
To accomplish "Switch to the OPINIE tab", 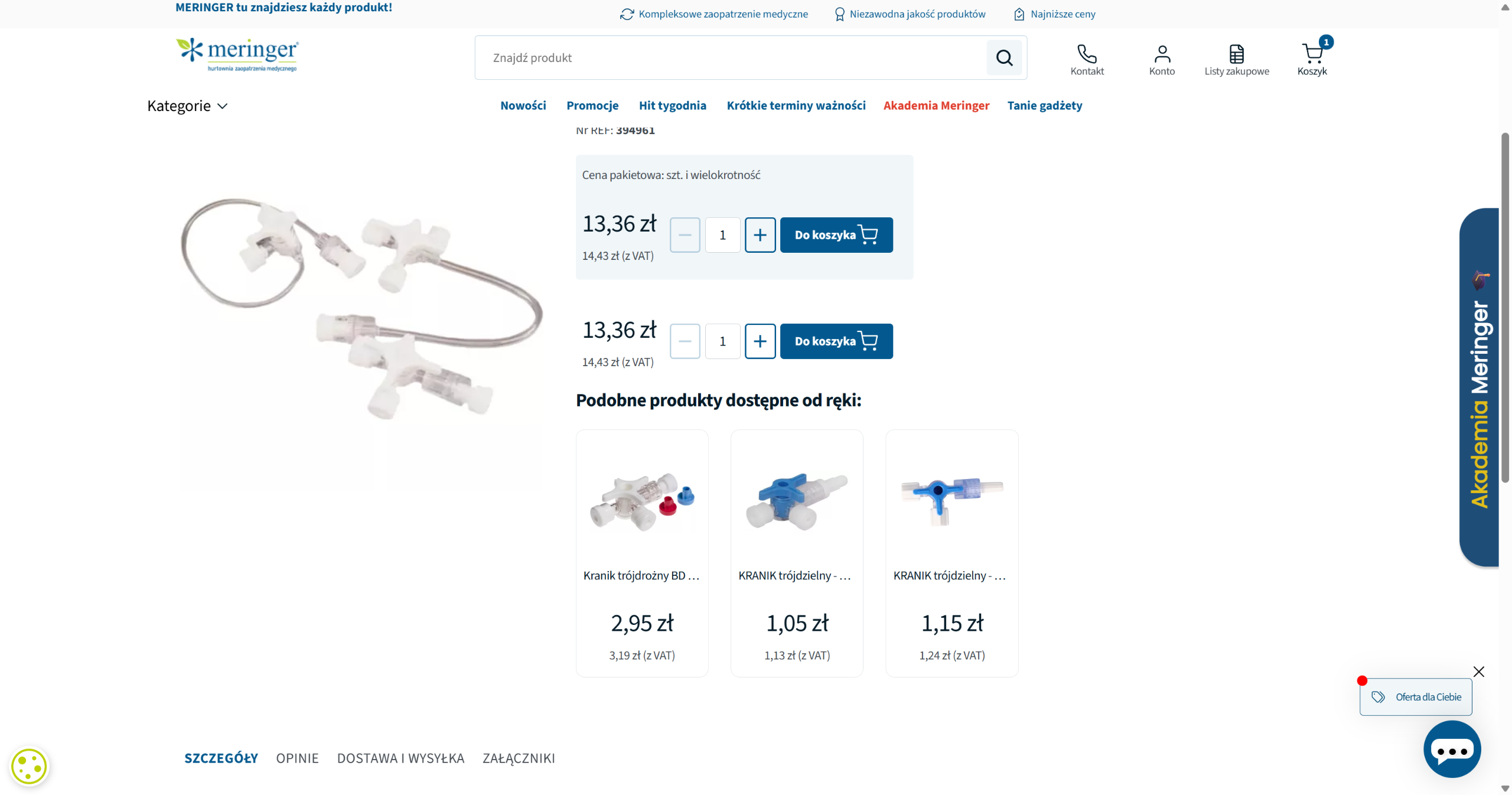I will [x=297, y=758].
